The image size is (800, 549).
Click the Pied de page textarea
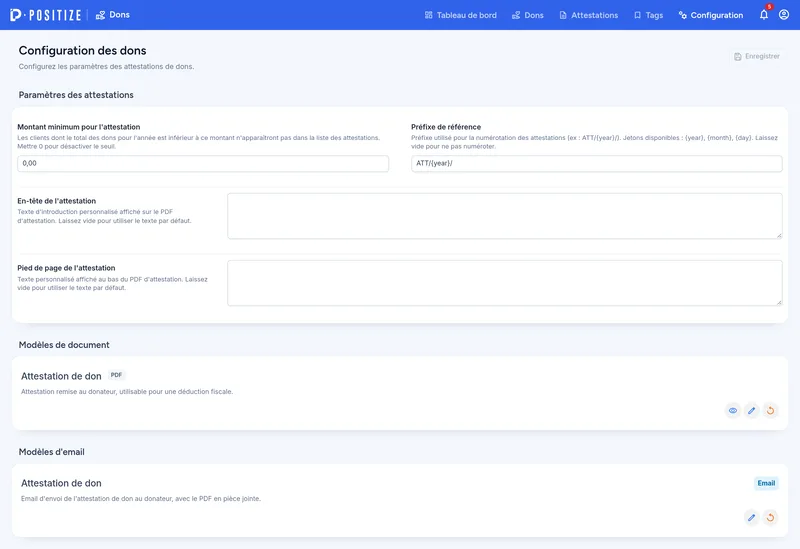pyautogui.click(x=505, y=283)
